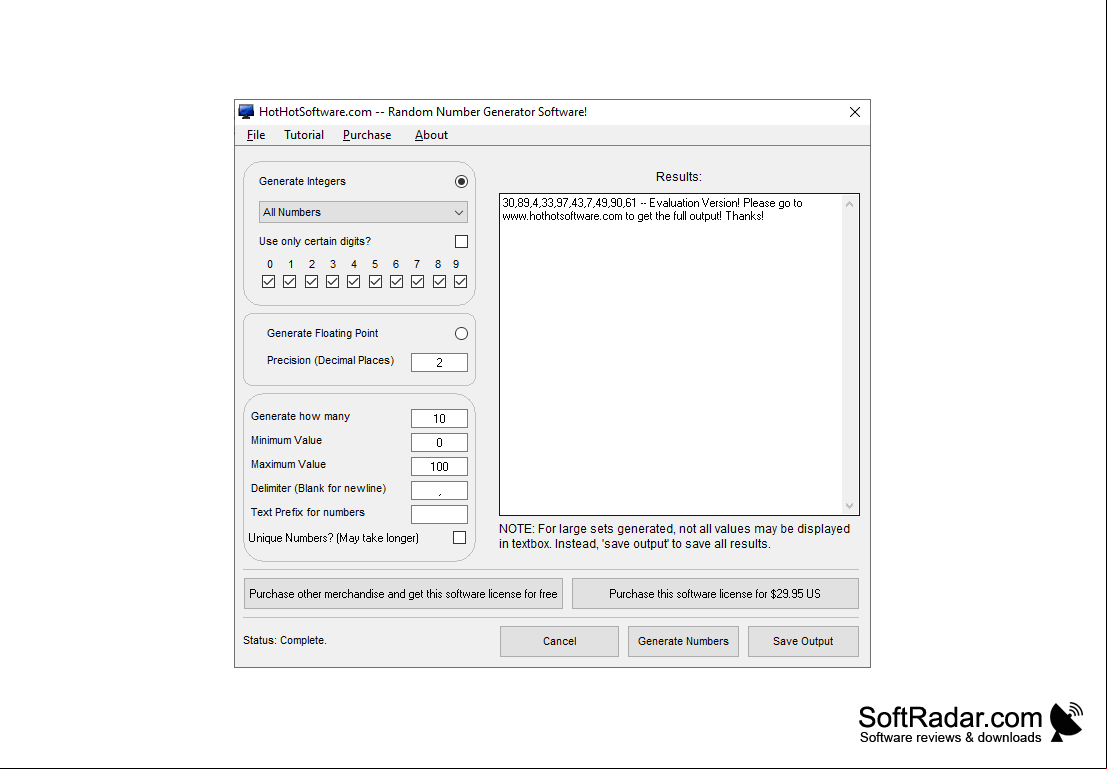
Task: Uncheck digit 5 checkbox
Action: 376,282
